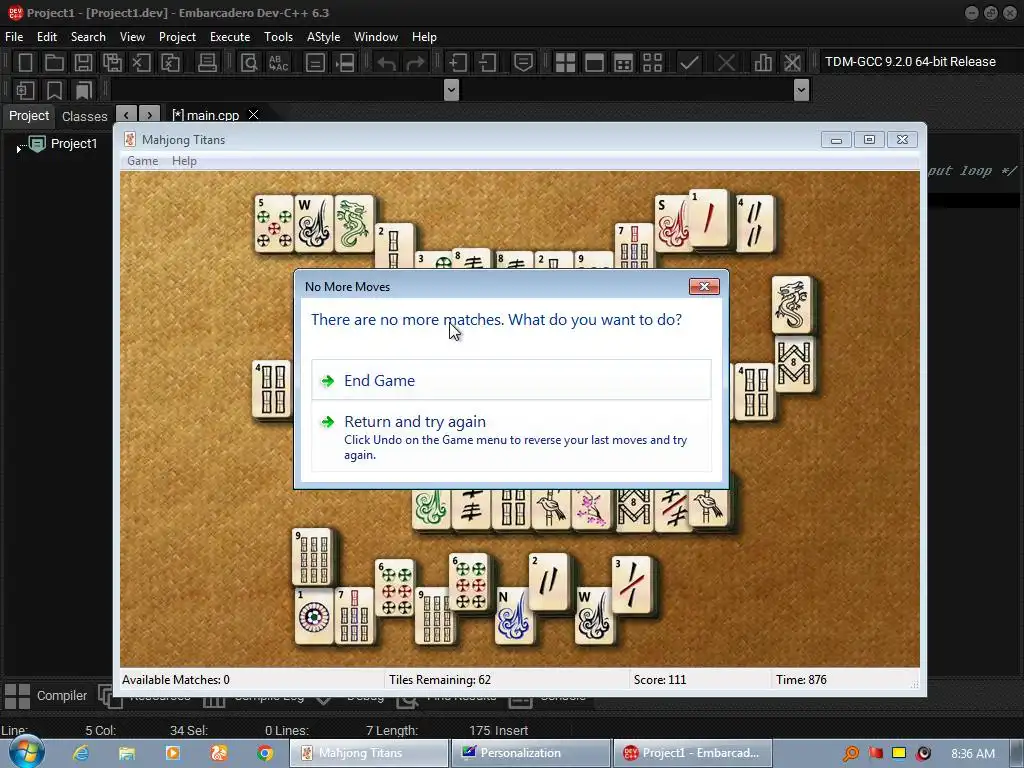The image size is (1024, 768).
Task: Expand the Project1 tree node
Action: 18,150
